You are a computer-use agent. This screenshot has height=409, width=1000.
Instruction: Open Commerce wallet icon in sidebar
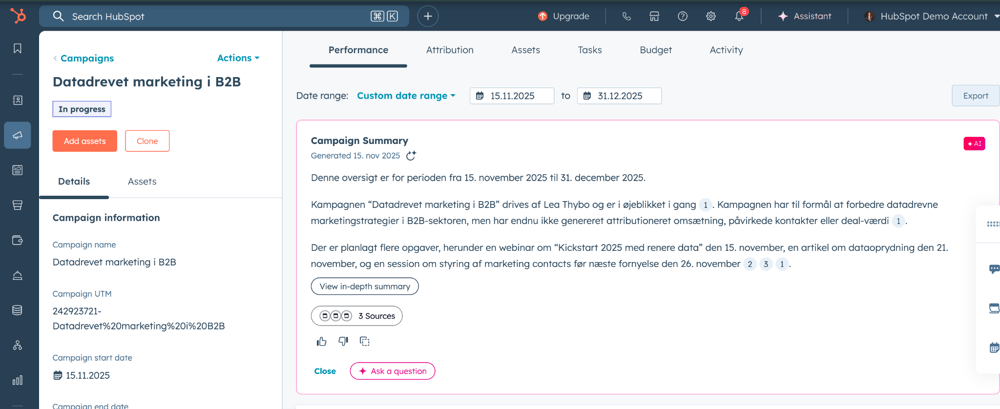(17, 241)
